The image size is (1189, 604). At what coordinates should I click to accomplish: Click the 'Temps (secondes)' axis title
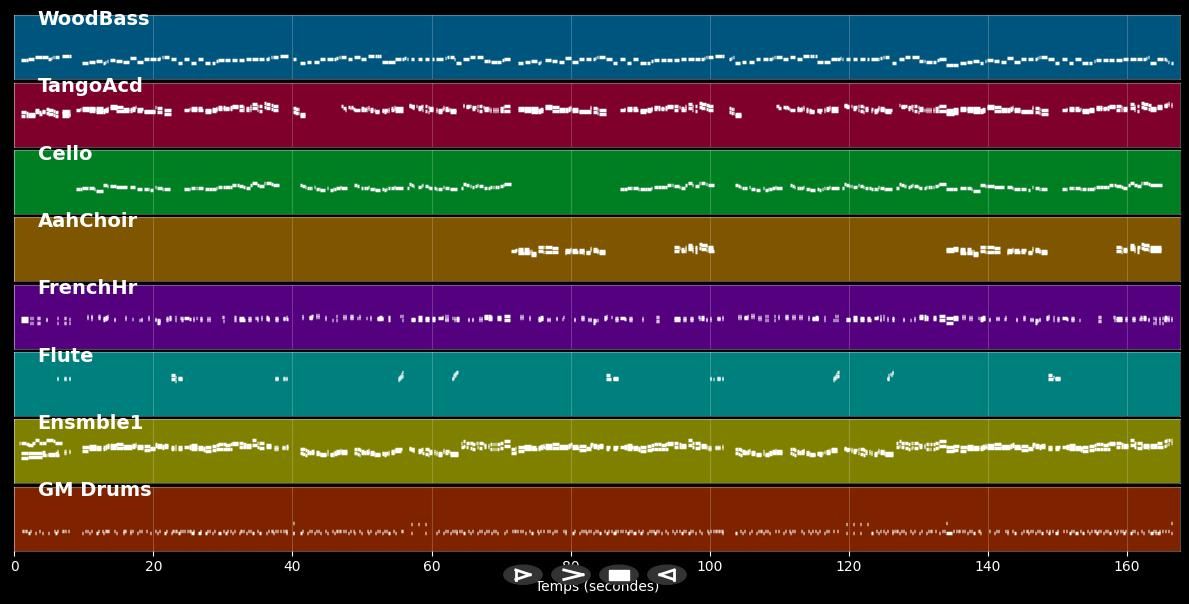(x=597, y=587)
